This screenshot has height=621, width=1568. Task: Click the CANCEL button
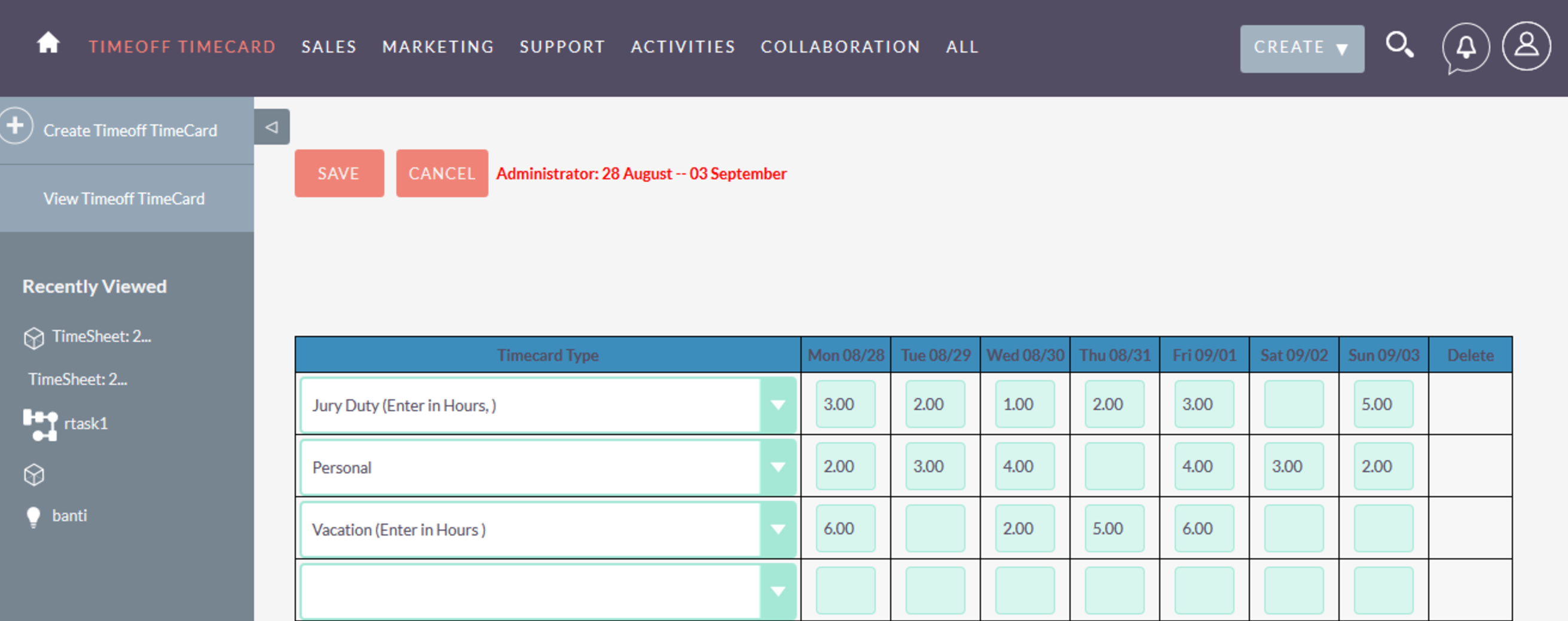tap(442, 173)
